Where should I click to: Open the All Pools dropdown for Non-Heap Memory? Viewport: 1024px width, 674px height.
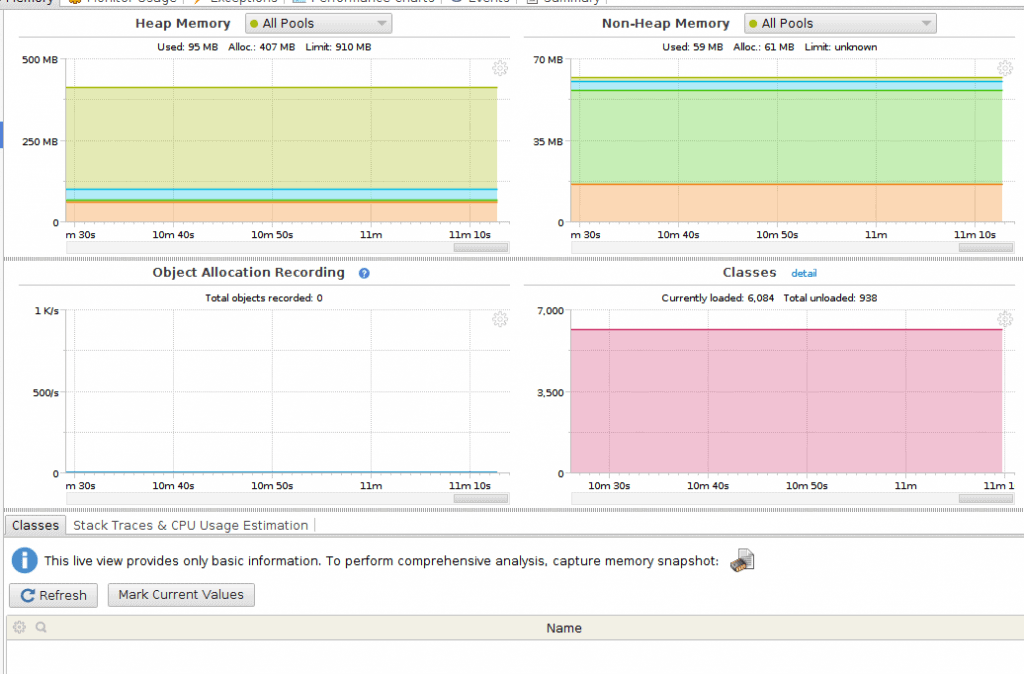click(840, 23)
